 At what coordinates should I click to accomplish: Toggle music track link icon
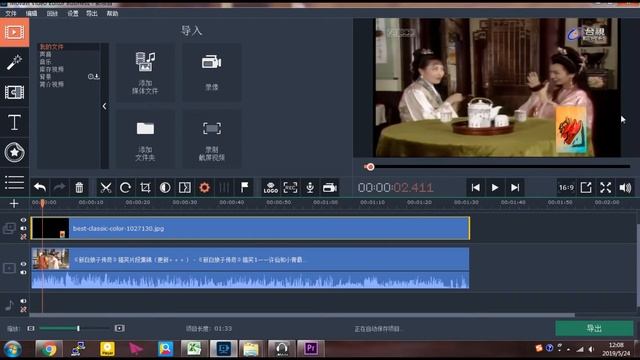tap(23, 309)
